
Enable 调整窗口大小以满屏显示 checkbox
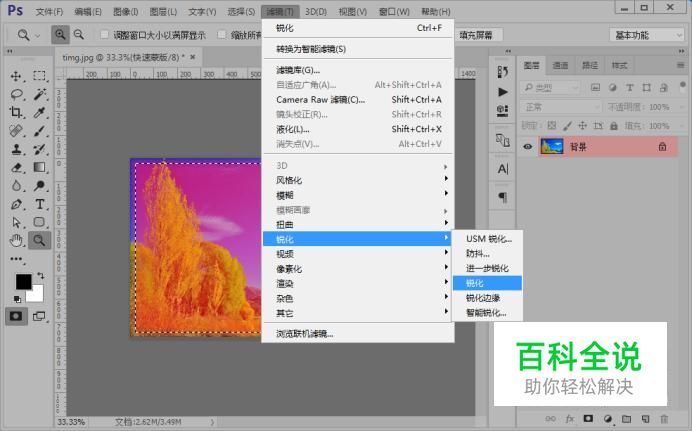(105, 34)
